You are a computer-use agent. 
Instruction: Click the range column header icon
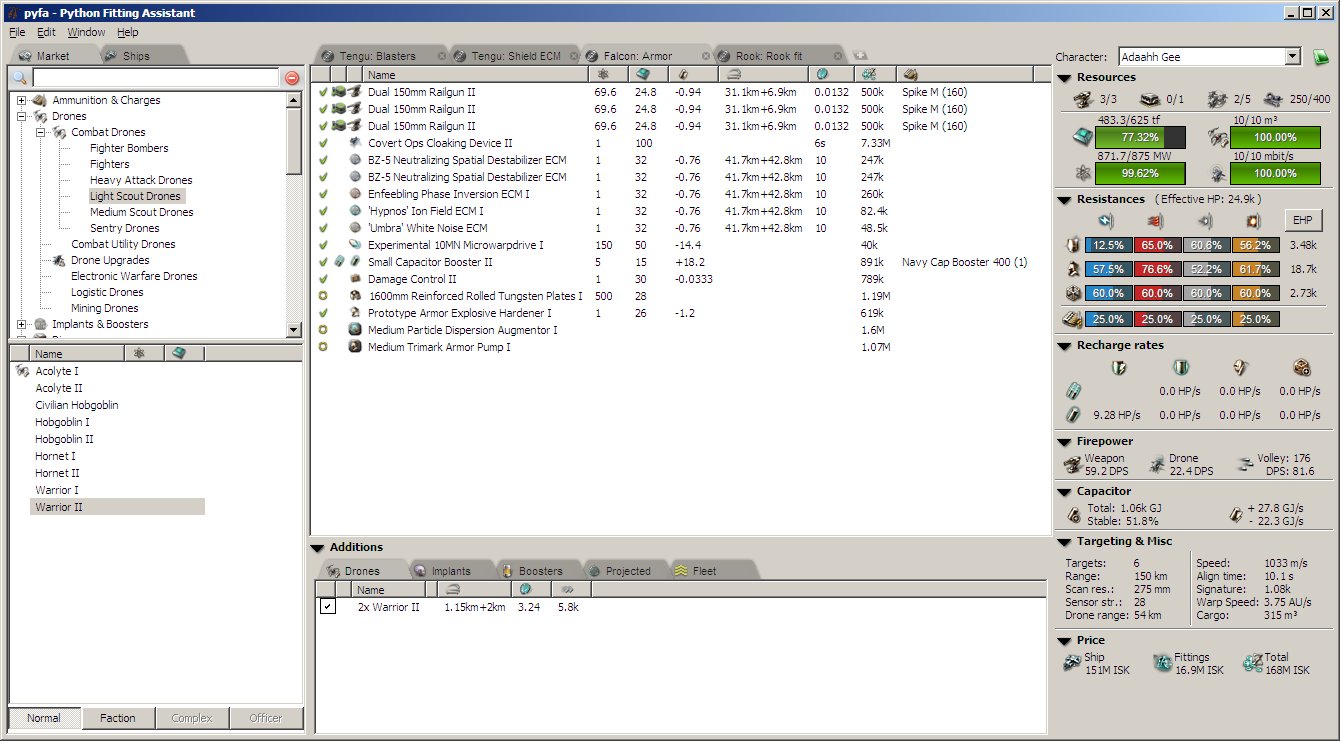pyautogui.click(x=734, y=74)
